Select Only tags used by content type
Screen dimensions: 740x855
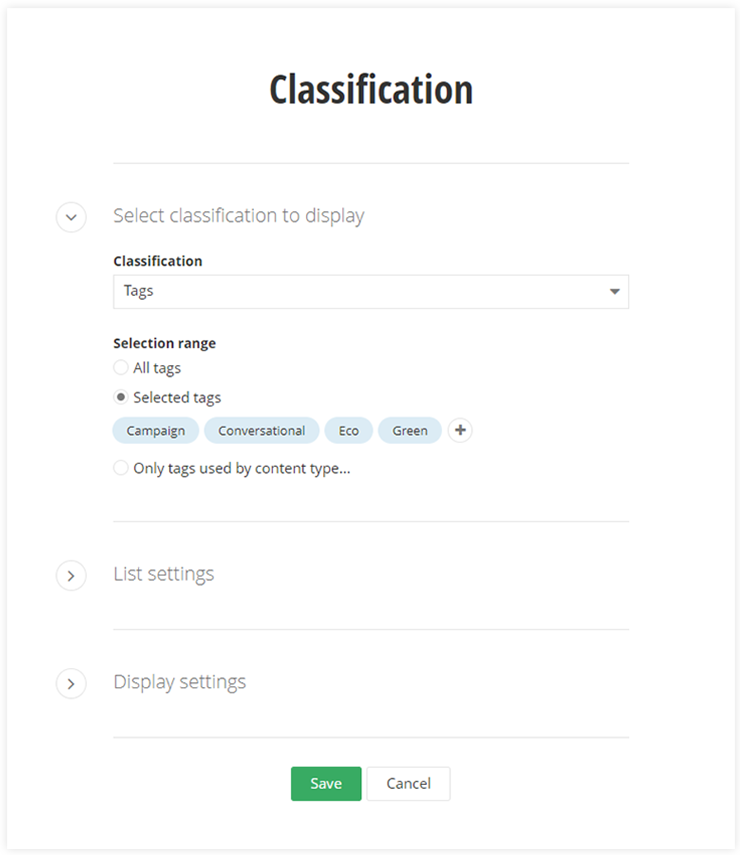click(121, 467)
